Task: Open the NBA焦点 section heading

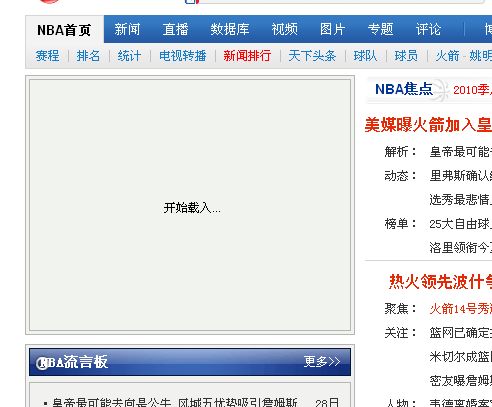Action: (x=404, y=89)
